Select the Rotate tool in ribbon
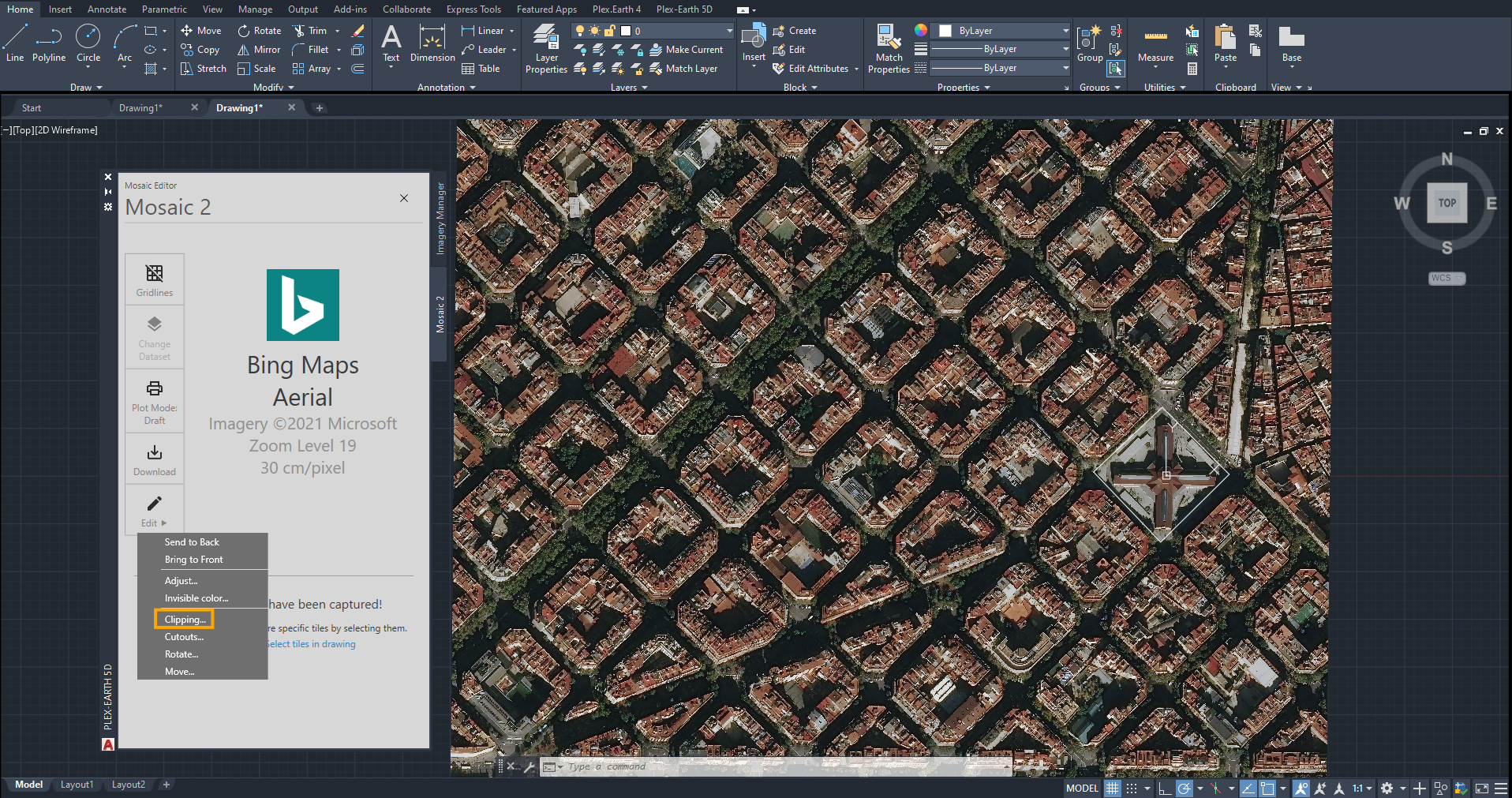This screenshot has width=1512, height=798. (260, 31)
